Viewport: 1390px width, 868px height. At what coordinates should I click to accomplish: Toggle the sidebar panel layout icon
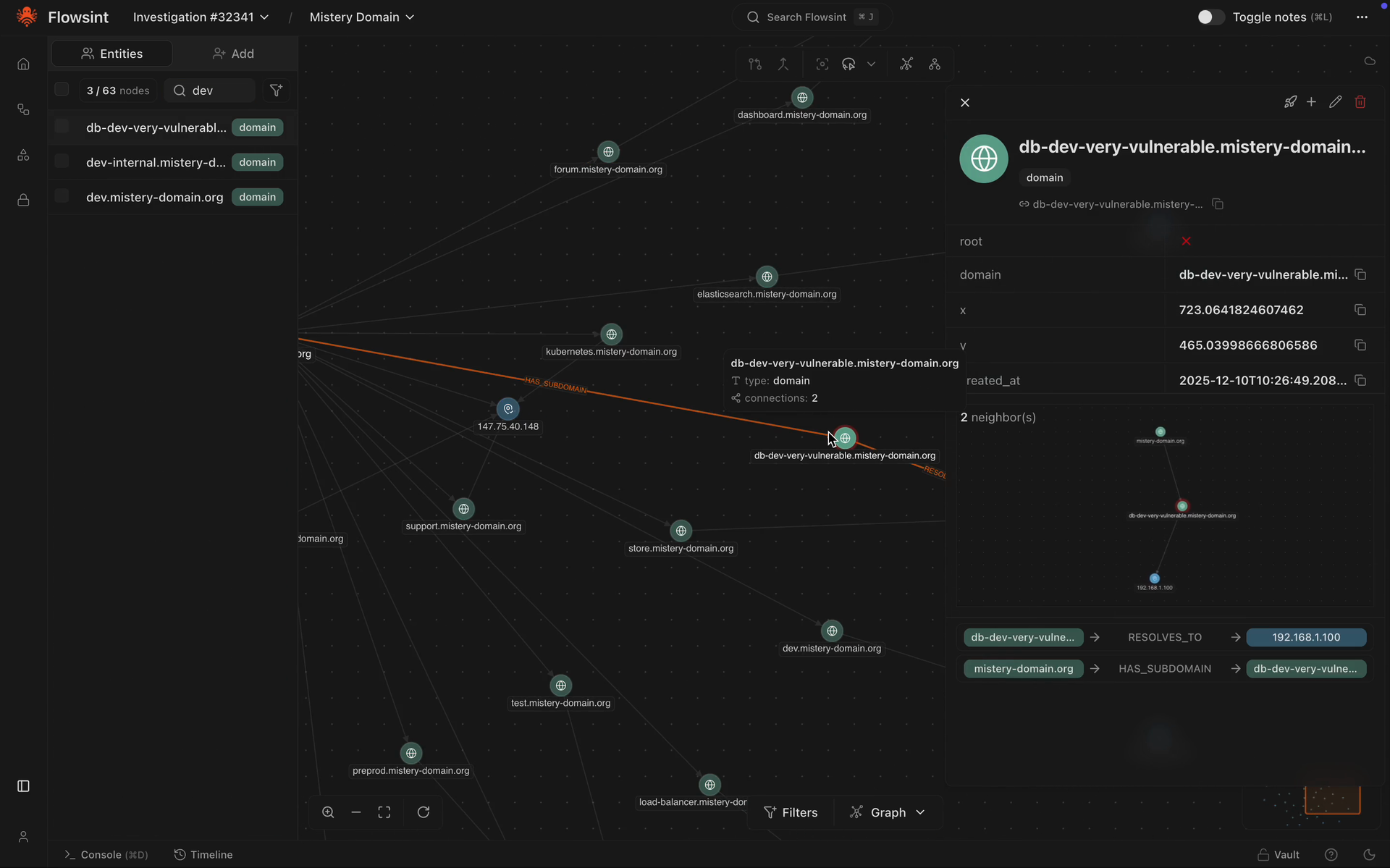pos(23,786)
